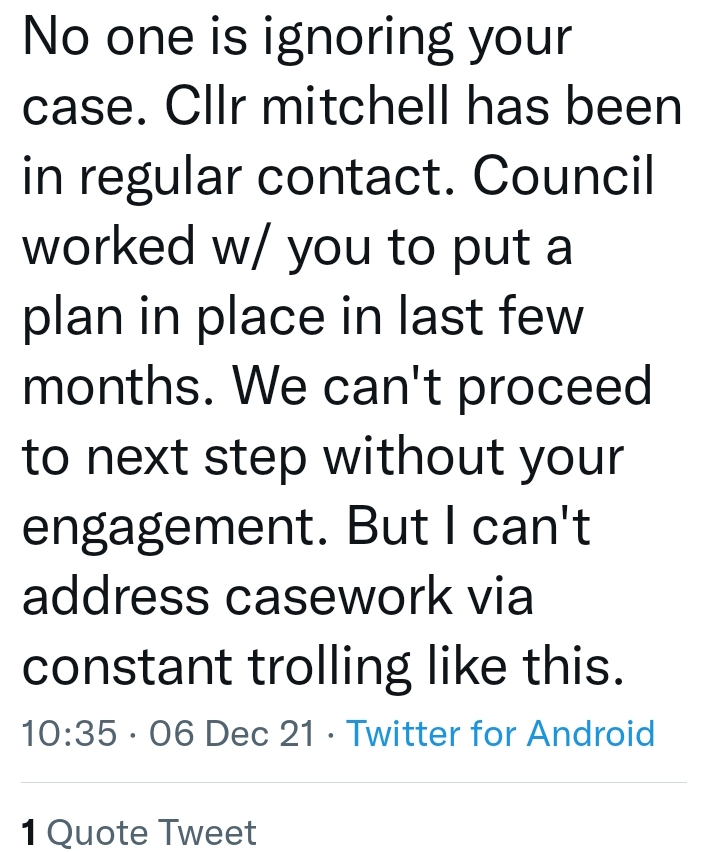Click the words 'Cllr mitchell' in tweet
Image resolution: width=714 pixels, height=852 pixels.
(x=308, y=106)
